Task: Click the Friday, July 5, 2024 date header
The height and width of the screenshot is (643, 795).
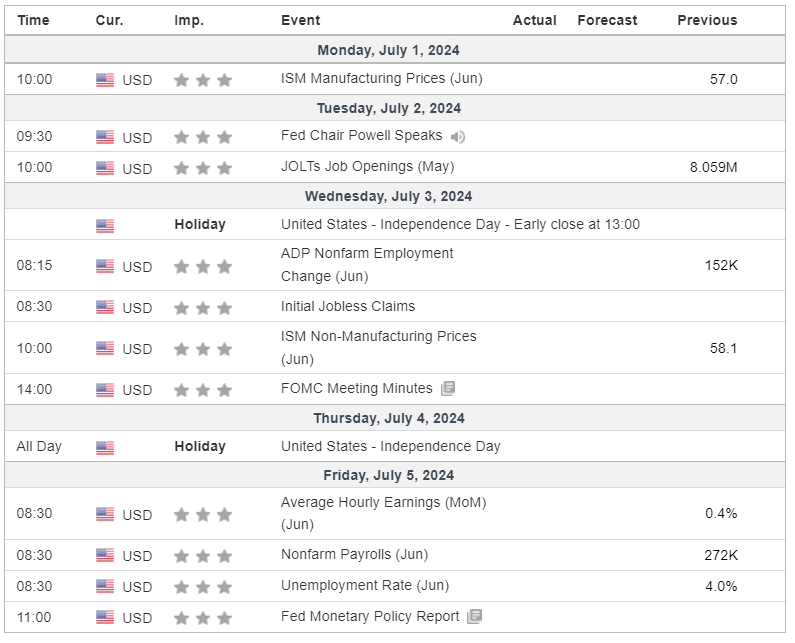Action: coord(388,475)
